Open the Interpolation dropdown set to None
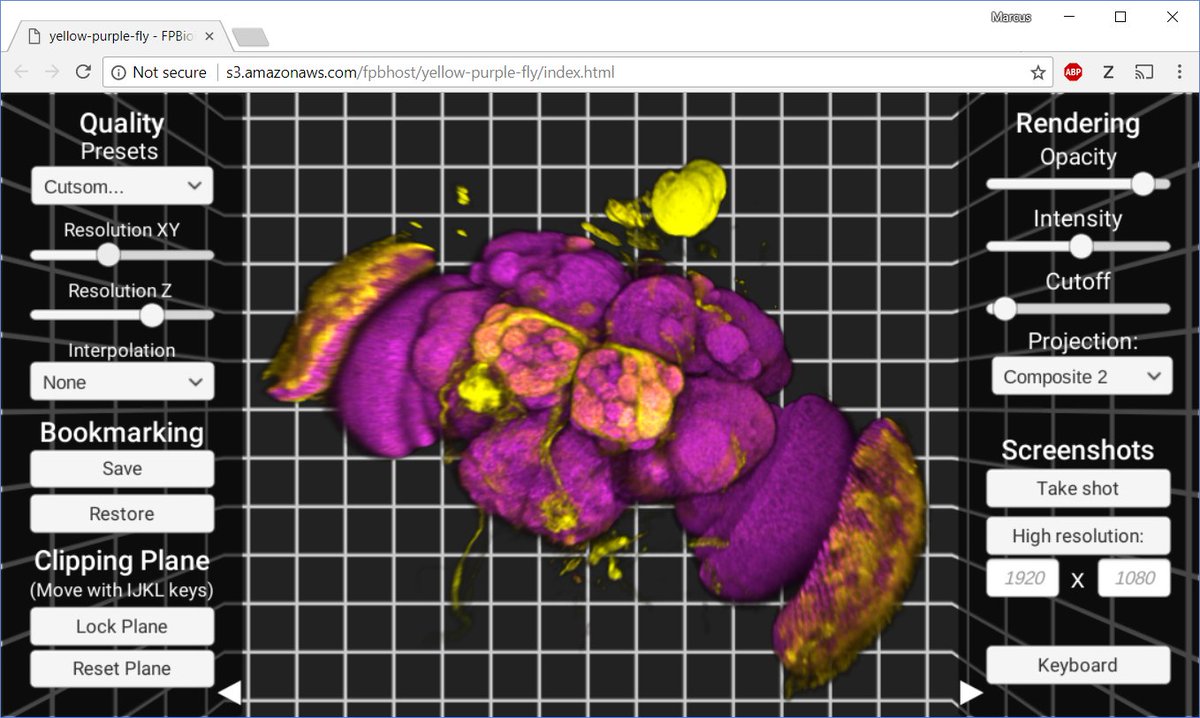The height and width of the screenshot is (718, 1200). pos(122,382)
